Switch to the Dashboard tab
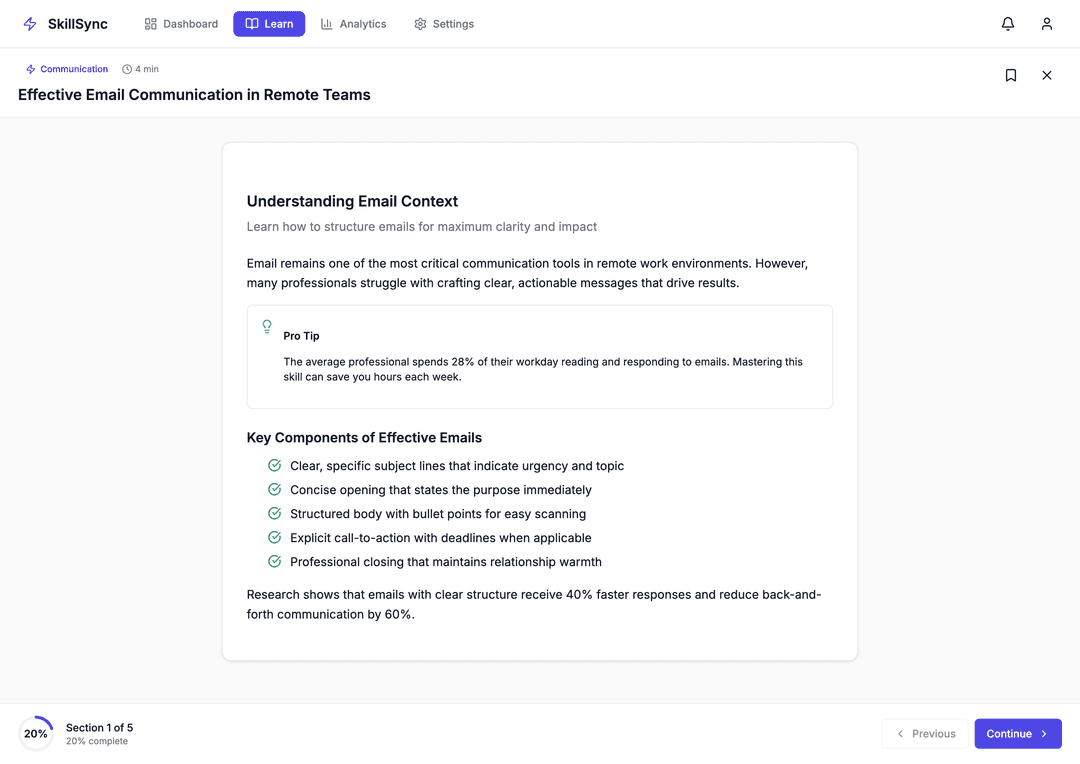The width and height of the screenshot is (1080, 764). 181,23
